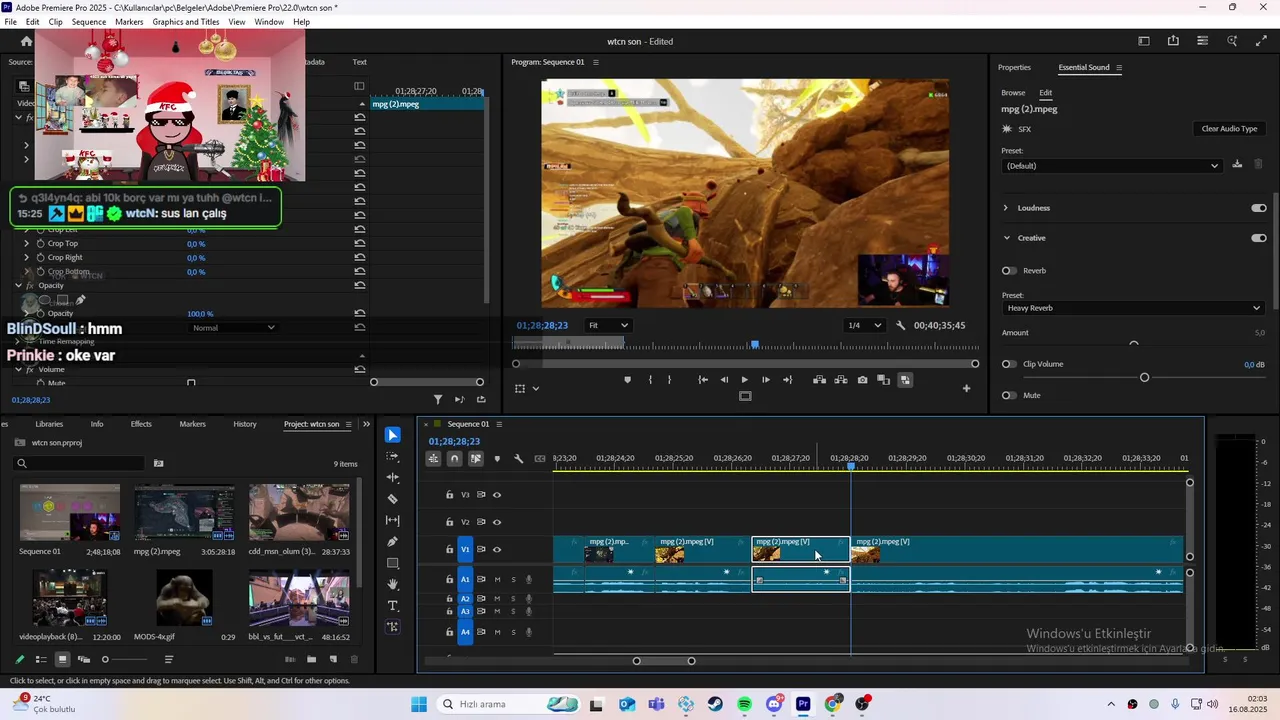Export a frame with camera icon
Image resolution: width=1280 pixels, height=720 pixels.
click(862, 380)
